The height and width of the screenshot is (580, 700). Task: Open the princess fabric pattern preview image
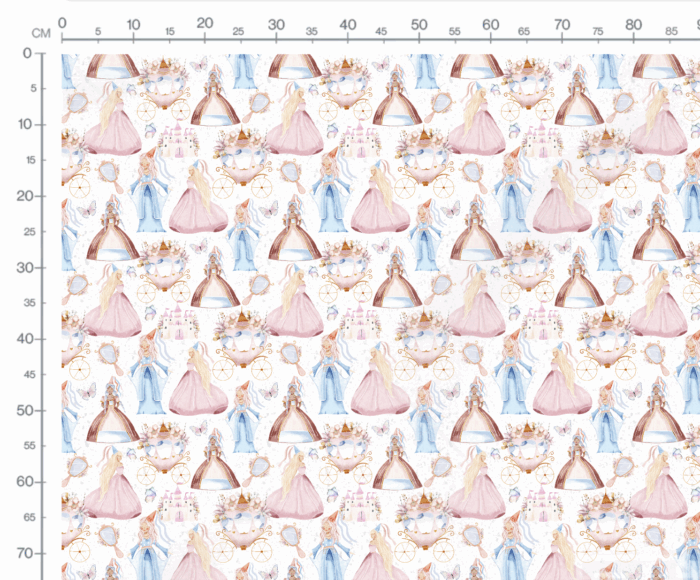pos(381,317)
